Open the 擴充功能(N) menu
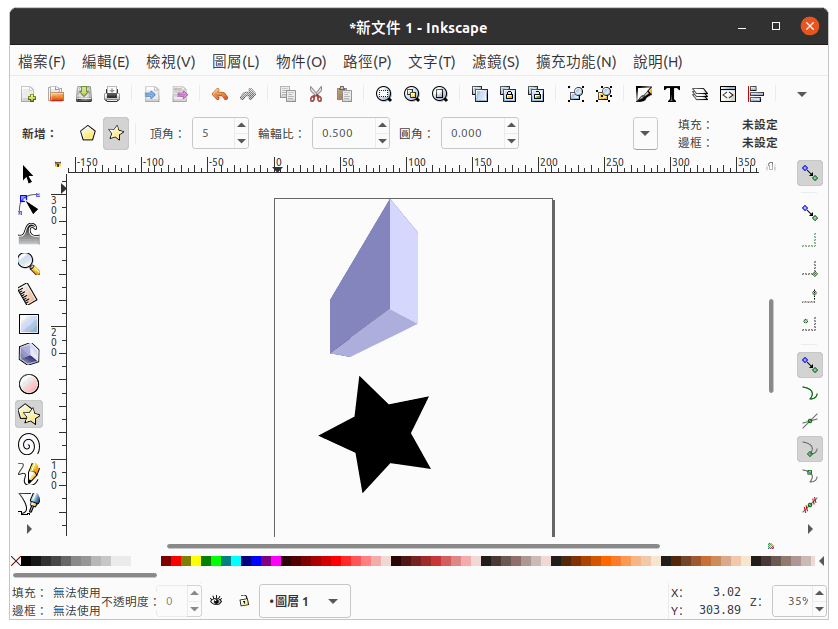 coord(576,62)
